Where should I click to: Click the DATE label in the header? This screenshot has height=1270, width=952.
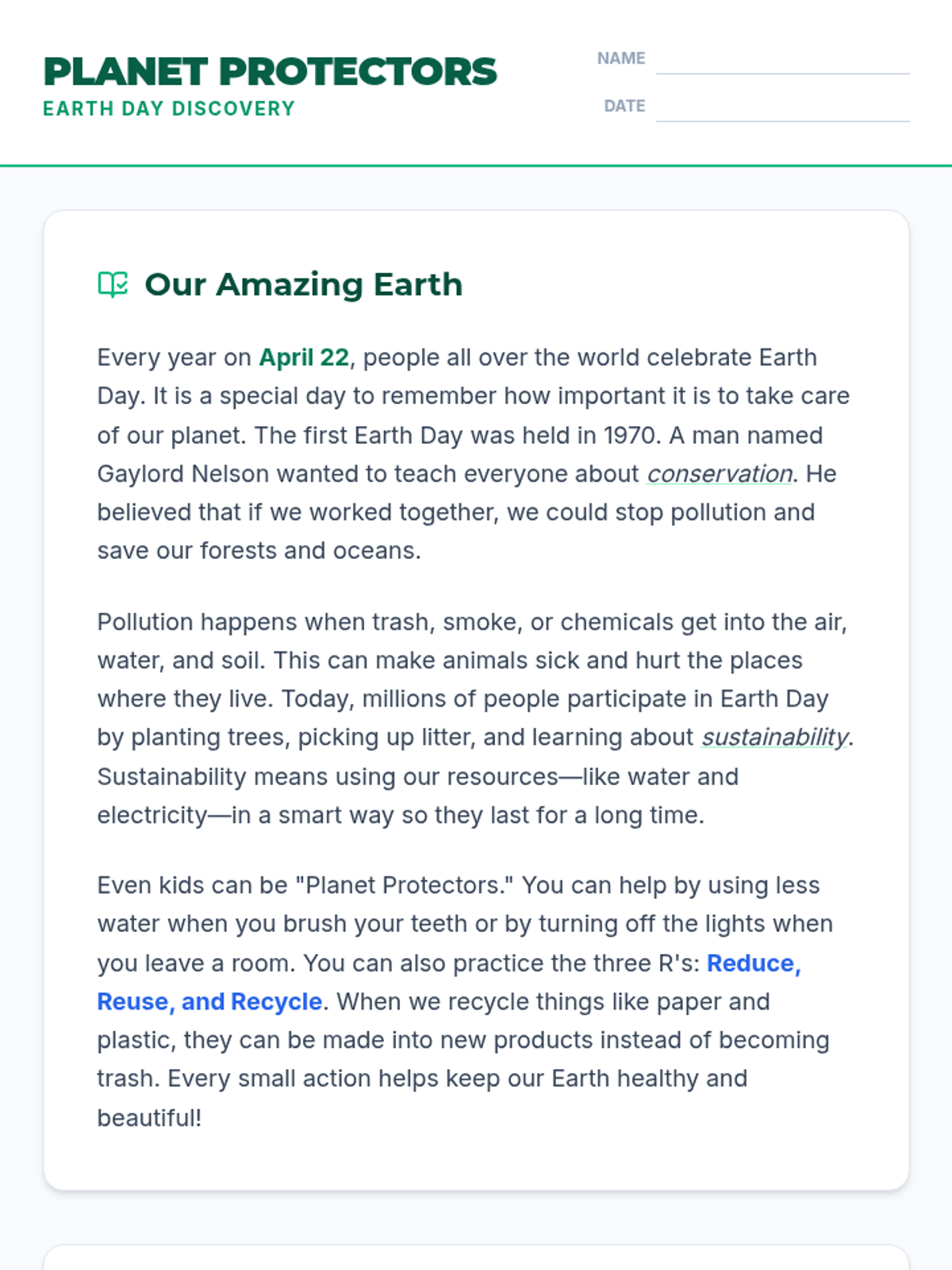(624, 106)
